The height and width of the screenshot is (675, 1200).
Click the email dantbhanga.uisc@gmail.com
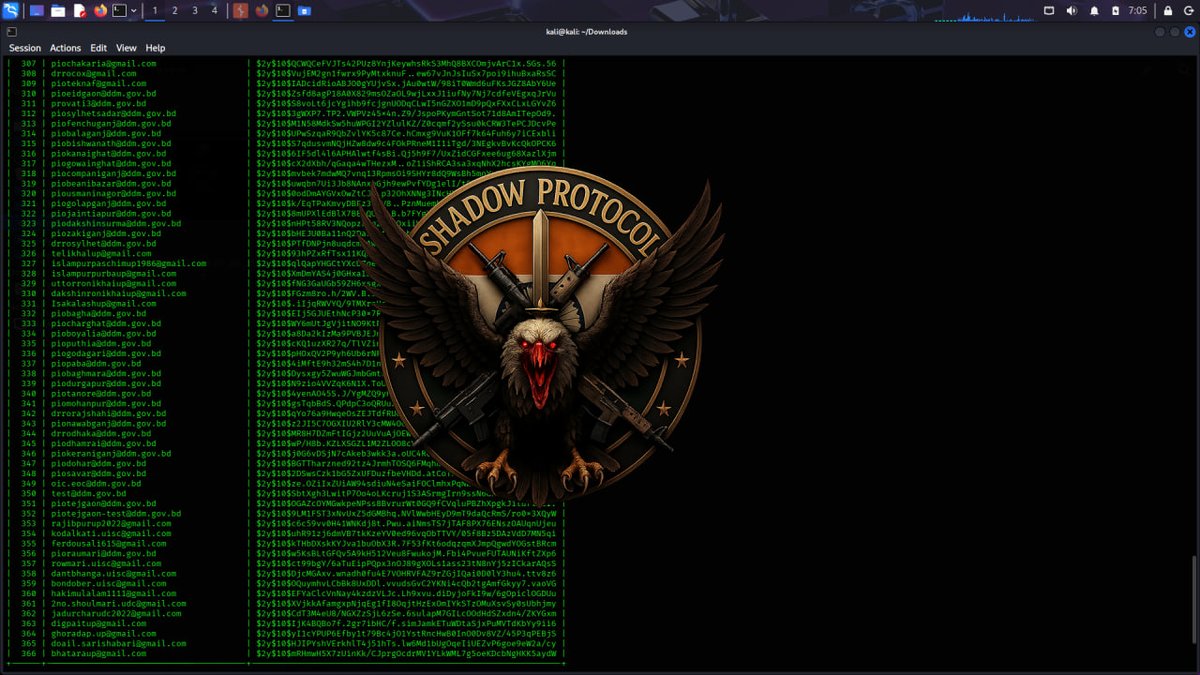[x=113, y=573]
